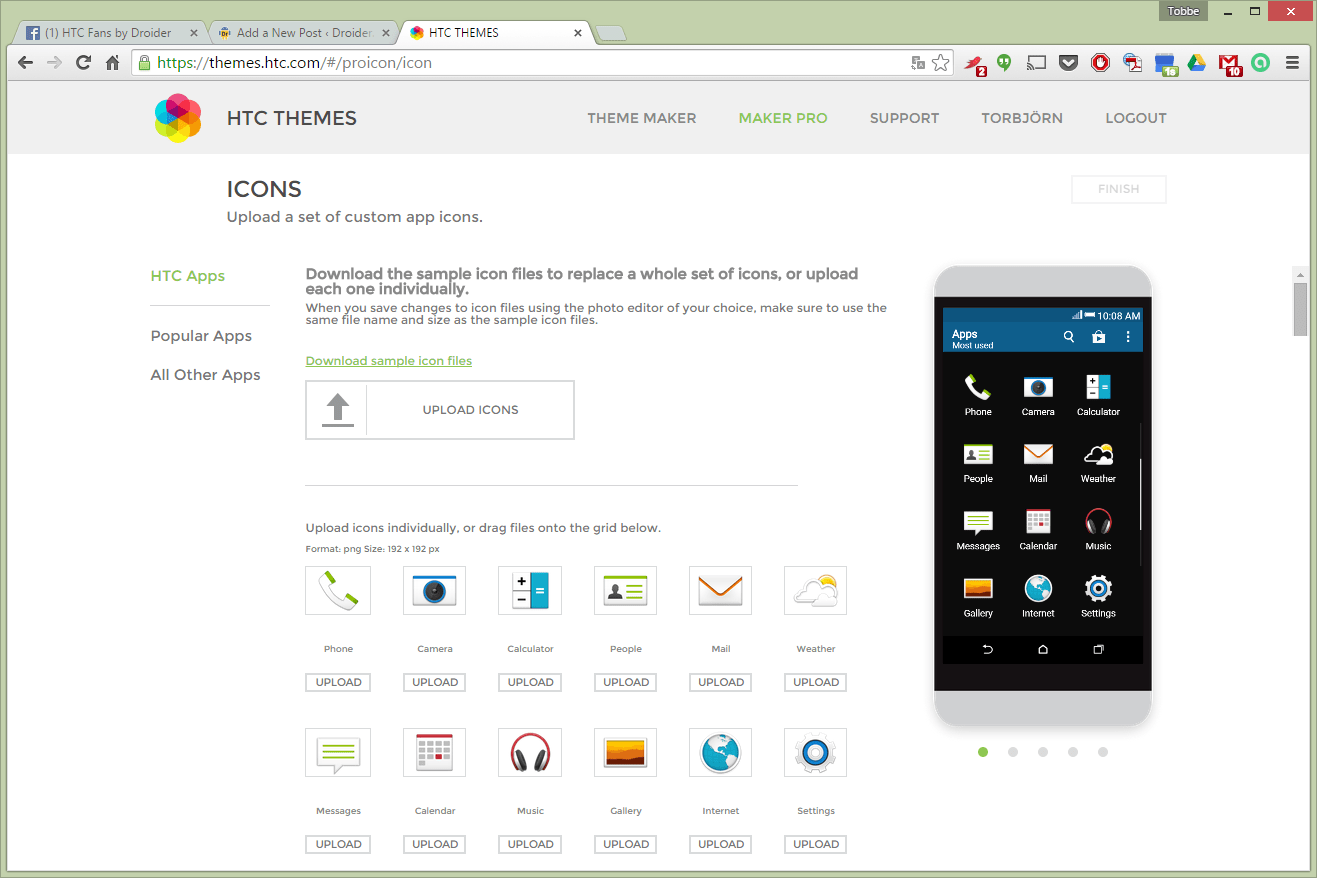Click the HTC Themes colorful logo
Image resolution: width=1317 pixels, height=878 pixels.
tap(177, 117)
